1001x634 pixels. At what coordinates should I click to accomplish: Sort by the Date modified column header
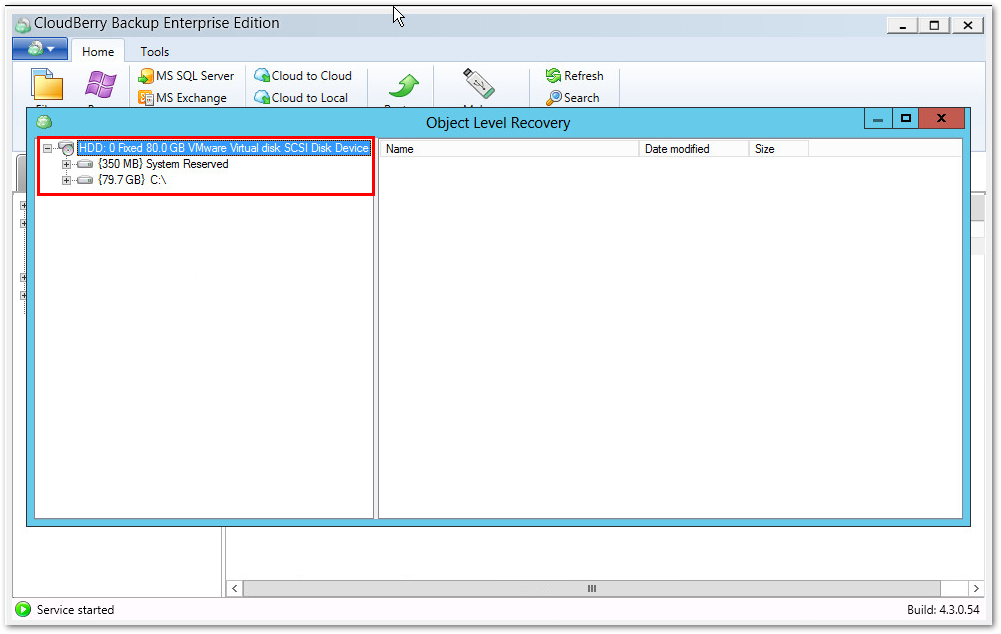[x=694, y=149]
